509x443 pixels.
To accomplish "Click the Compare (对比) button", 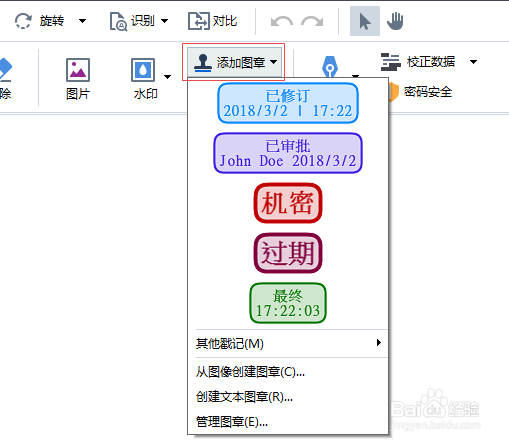I will pyautogui.click(x=212, y=21).
